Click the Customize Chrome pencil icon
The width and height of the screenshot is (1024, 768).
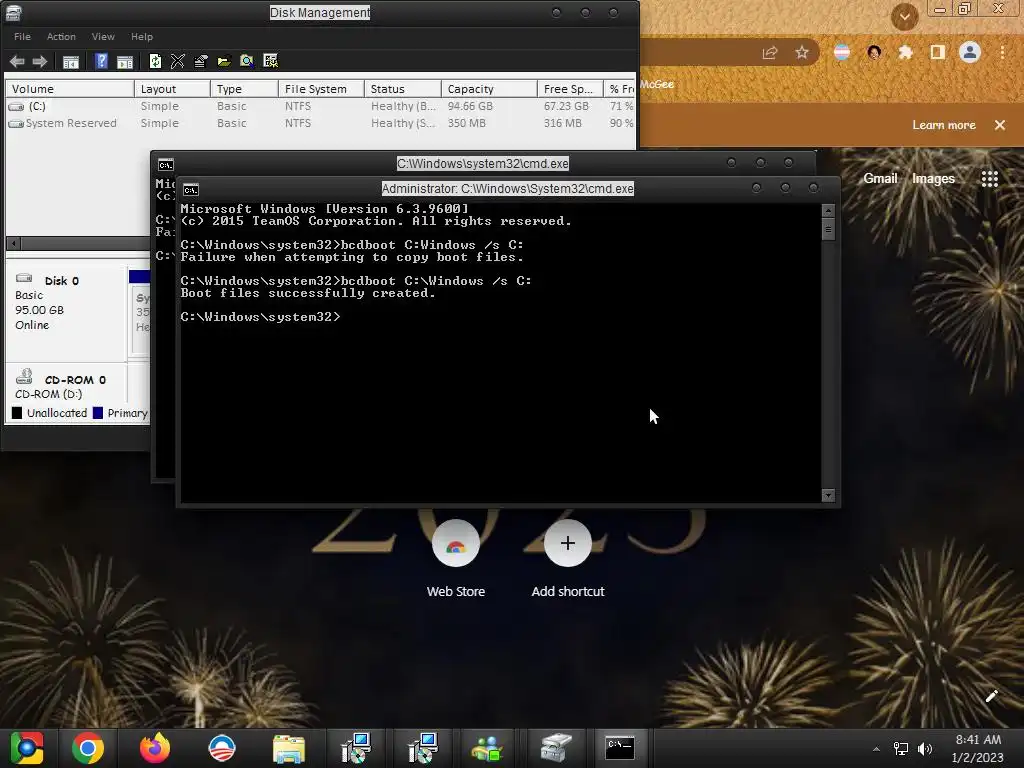[991, 696]
